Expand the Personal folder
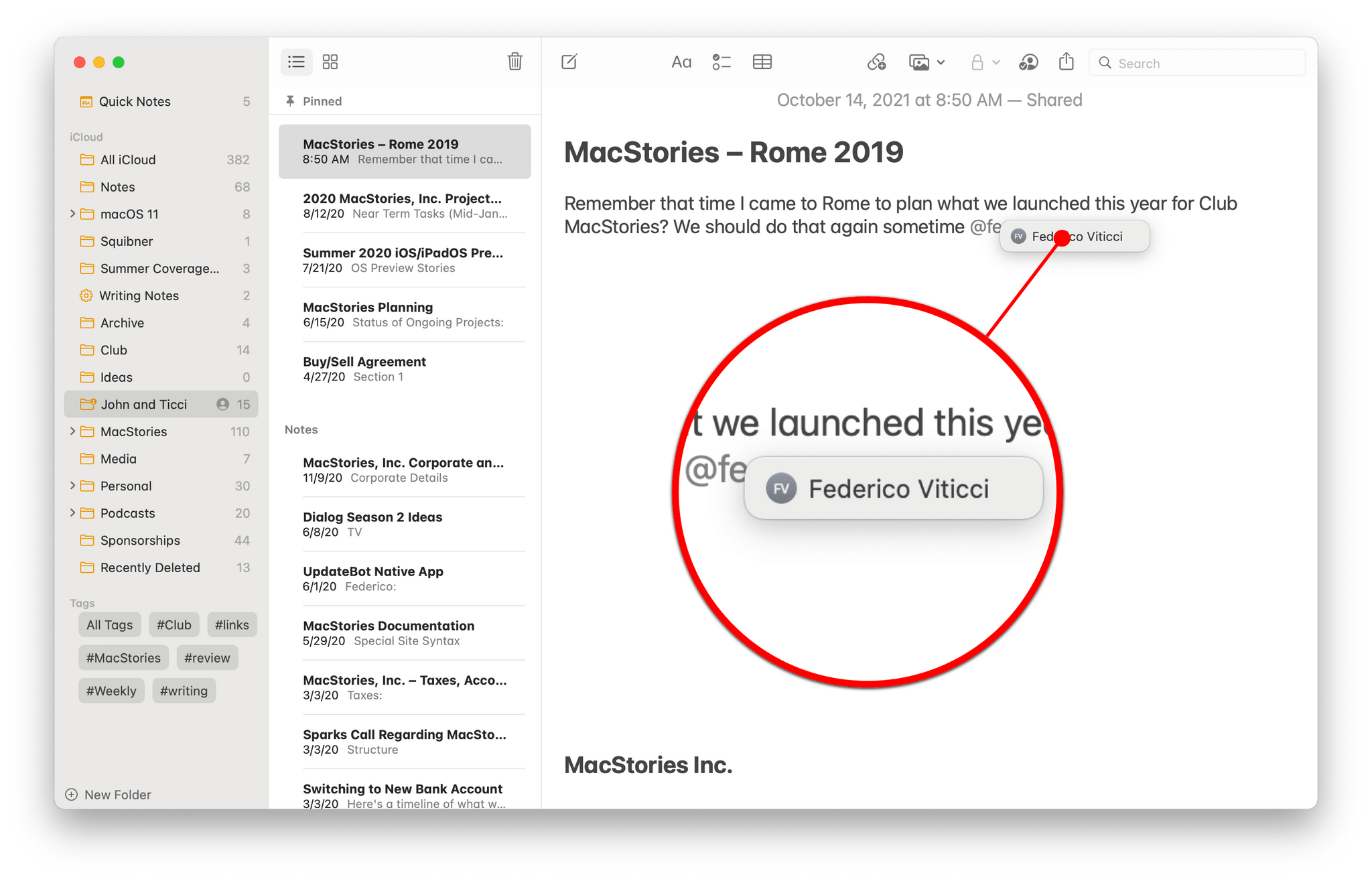This screenshot has height=881, width=1372. 72,486
